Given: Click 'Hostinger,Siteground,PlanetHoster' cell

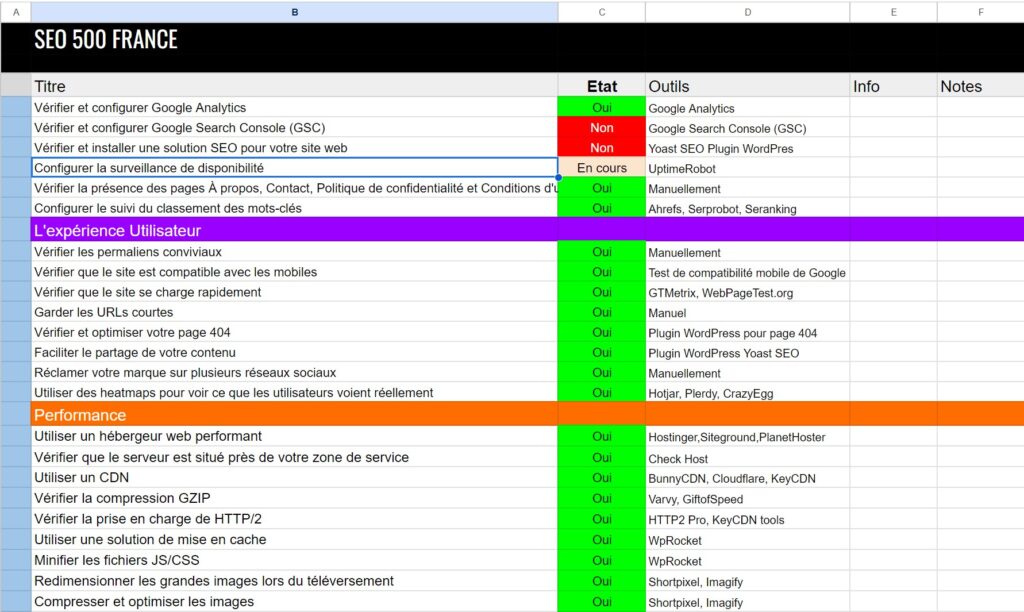Looking at the screenshot, I should coord(747,437).
